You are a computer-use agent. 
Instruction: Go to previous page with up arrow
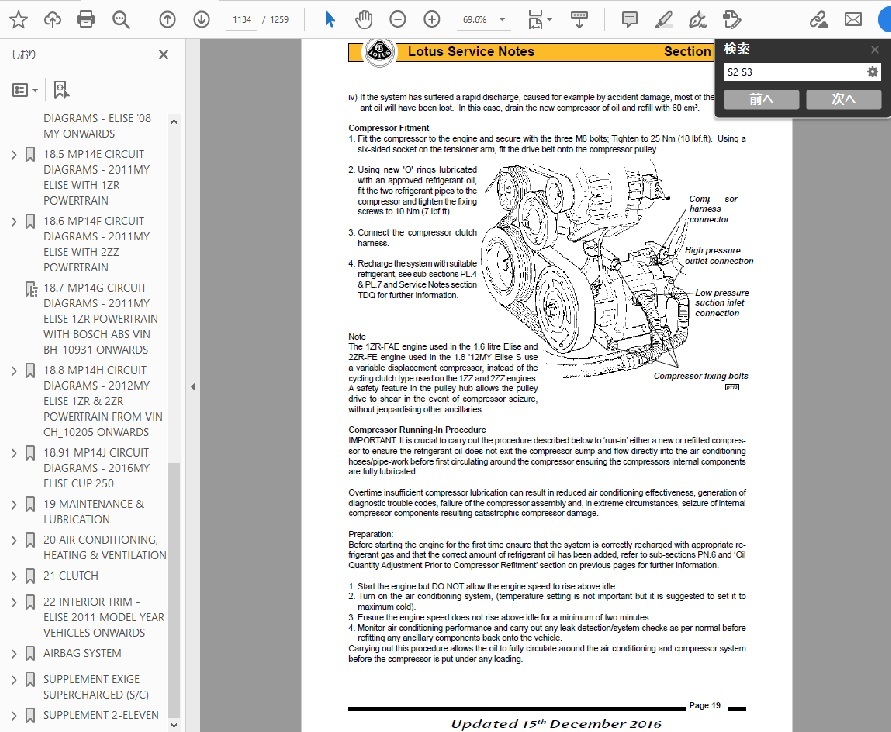pos(167,20)
